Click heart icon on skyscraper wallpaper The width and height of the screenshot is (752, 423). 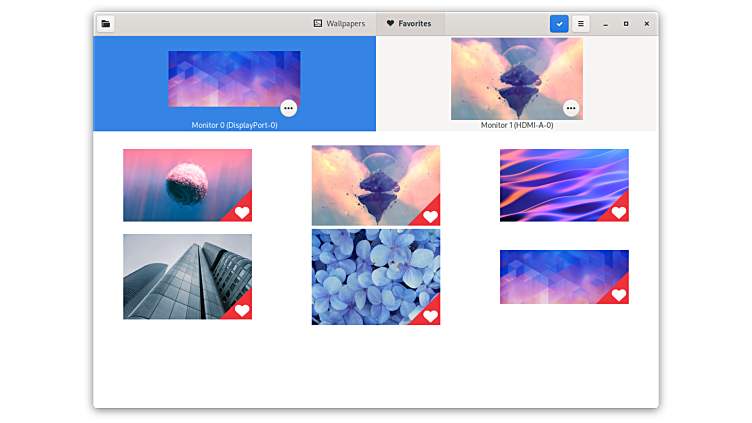click(242, 310)
